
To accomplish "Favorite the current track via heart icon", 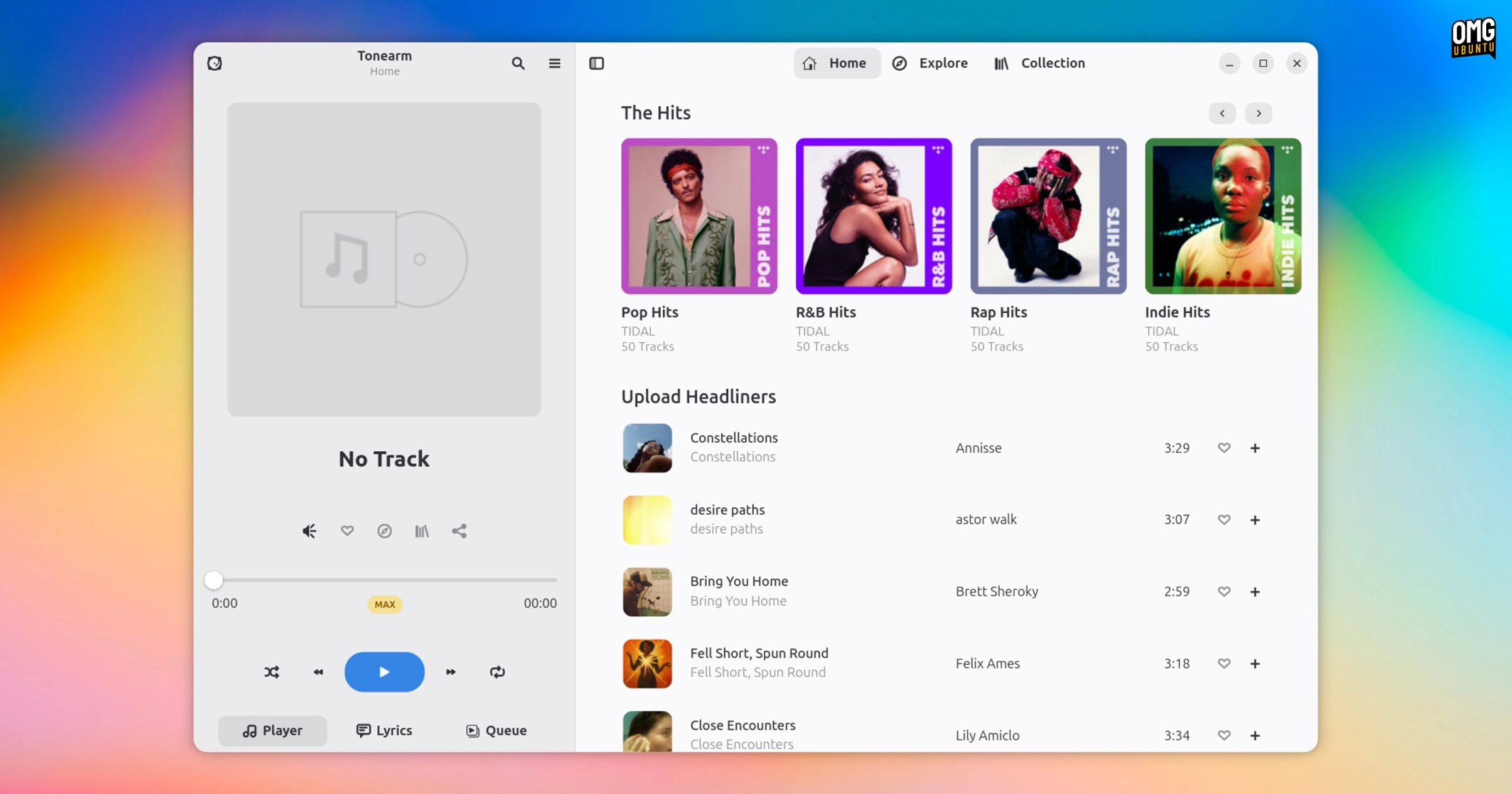I will 346,531.
